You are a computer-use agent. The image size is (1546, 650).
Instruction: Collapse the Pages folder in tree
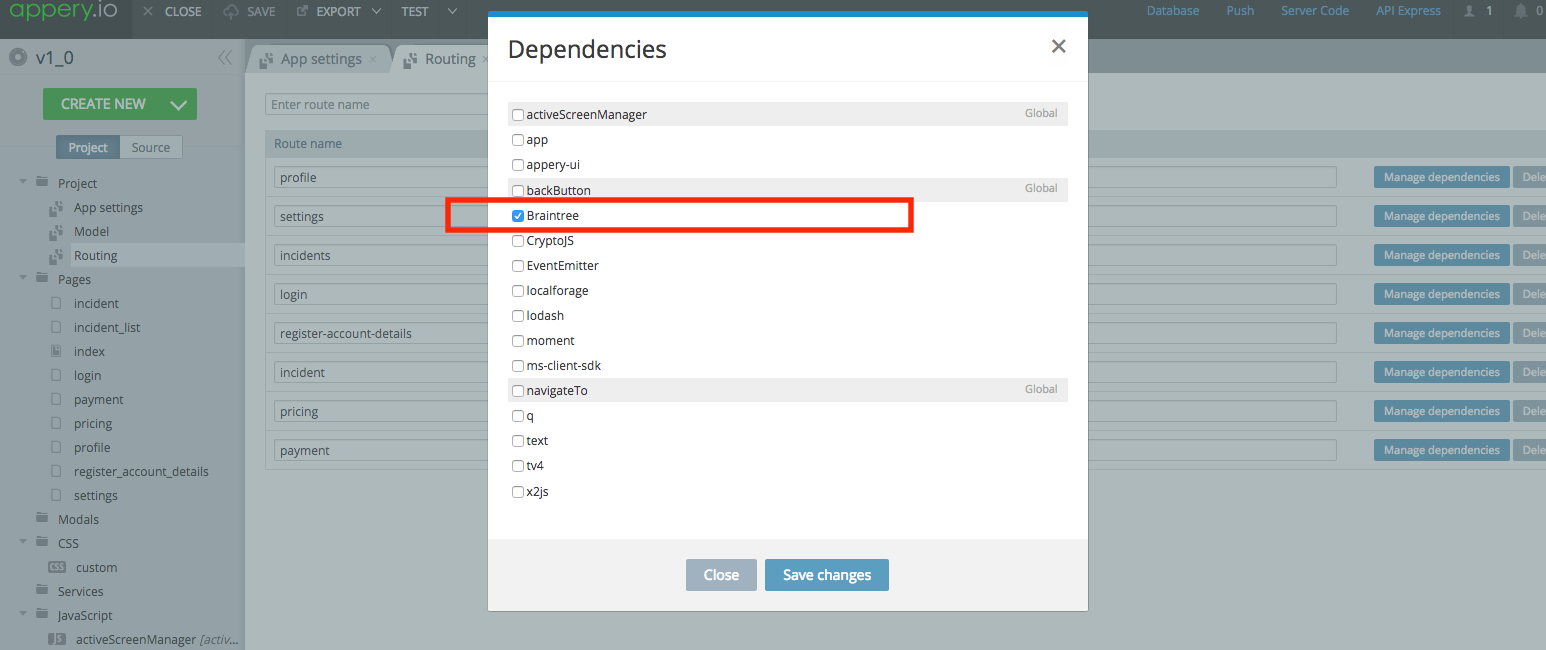point(23,279)
